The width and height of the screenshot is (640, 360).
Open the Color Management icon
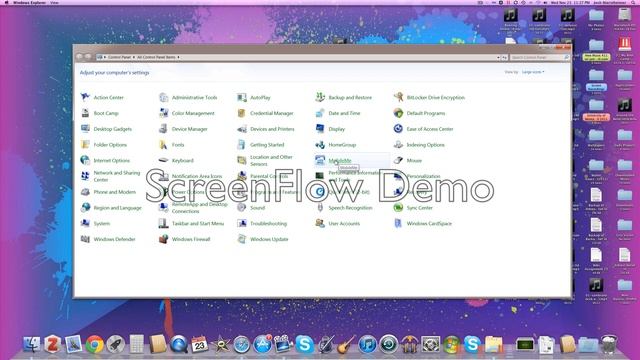coord(163,113)
